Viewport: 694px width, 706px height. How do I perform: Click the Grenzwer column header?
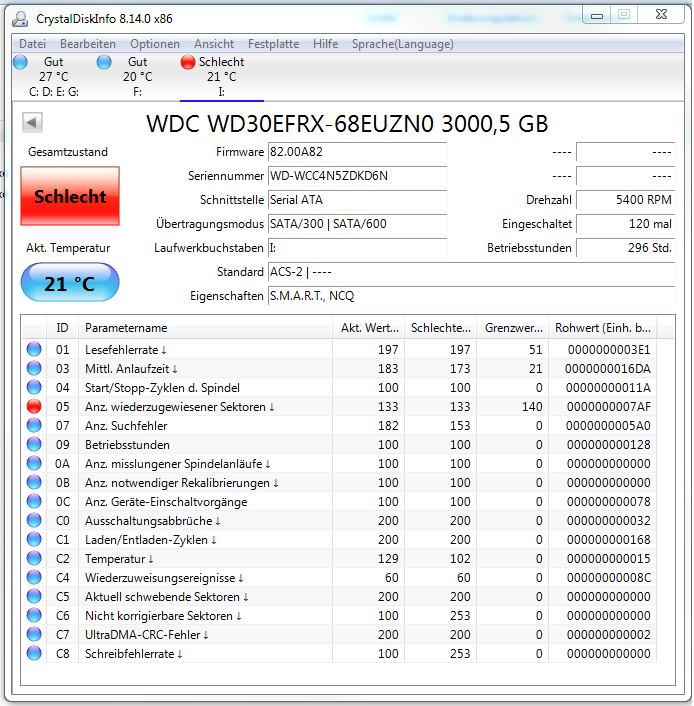pyautogui.click(x=513, y=328)
